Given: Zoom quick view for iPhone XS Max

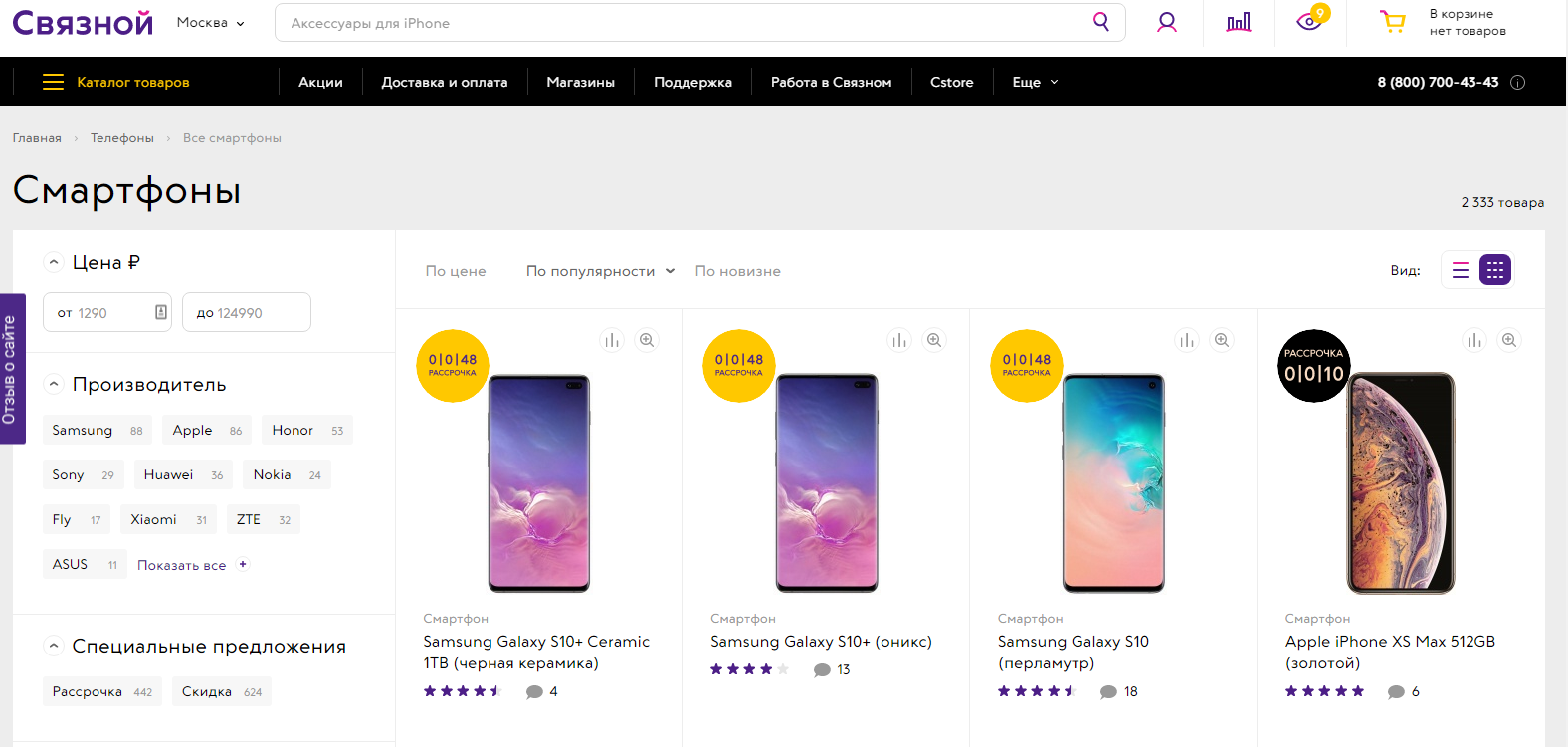Looking at the screenshot, I should pyautogui.click(x=1509, y=340).
